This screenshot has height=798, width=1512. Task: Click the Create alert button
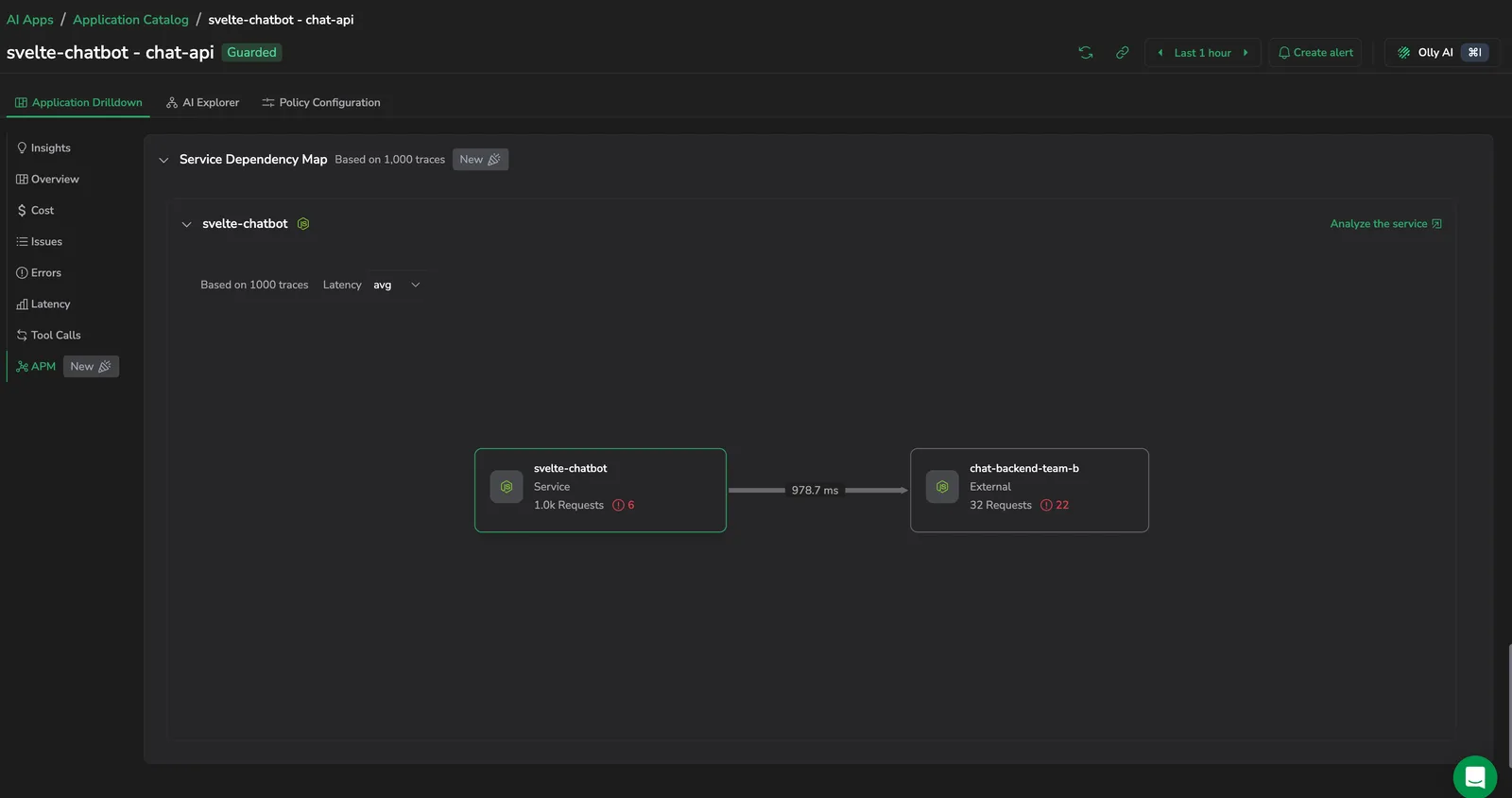tap(1315, 53)
